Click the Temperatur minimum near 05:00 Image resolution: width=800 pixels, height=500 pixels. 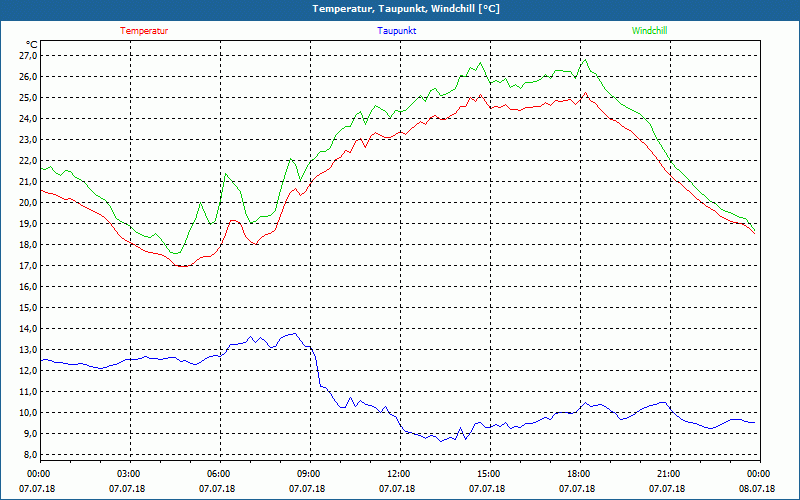182,266
